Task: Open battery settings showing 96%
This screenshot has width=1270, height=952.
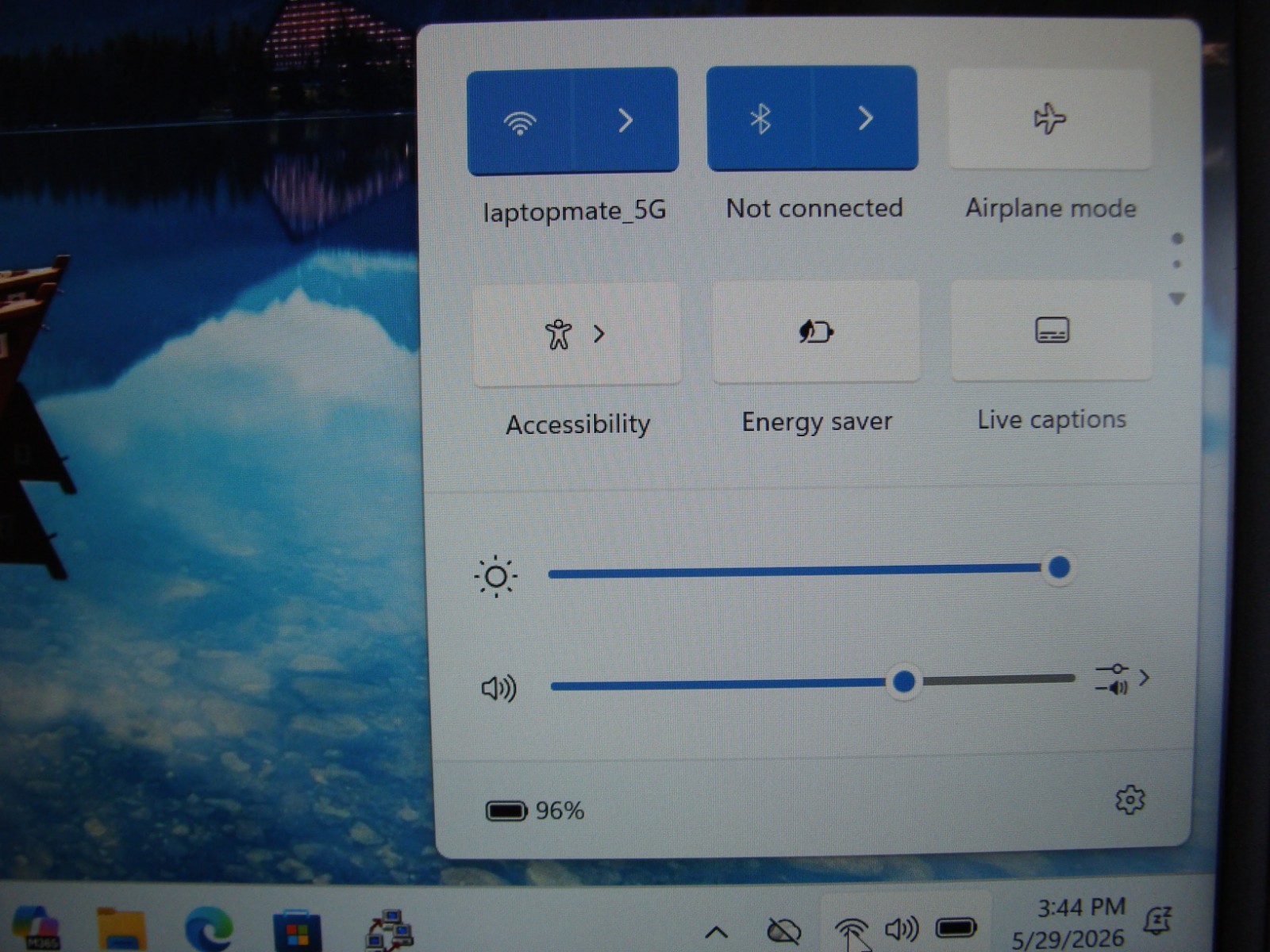Action: pos(535,811)
